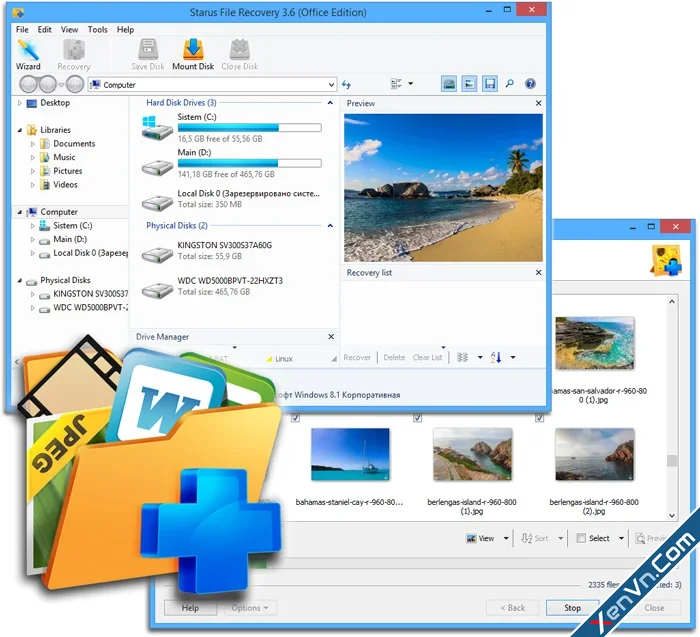Open the view mode dropdown arrow

pyautogui.click(x=410, y=84)
